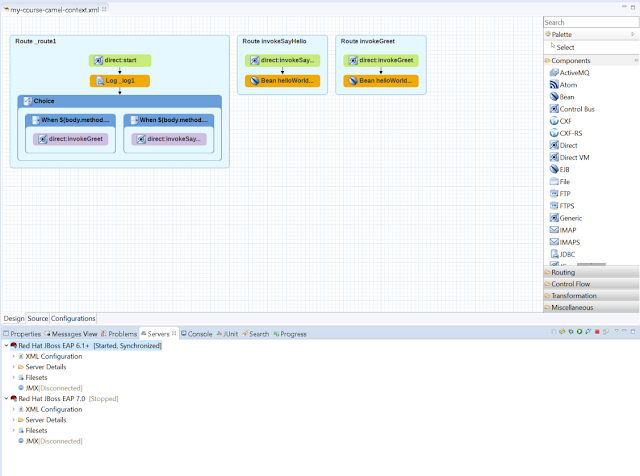Expand the Miscellaneous palette drawer
The height and width of the screenshot is (476, 640).
pyautogui.click(x=591, y=307)
